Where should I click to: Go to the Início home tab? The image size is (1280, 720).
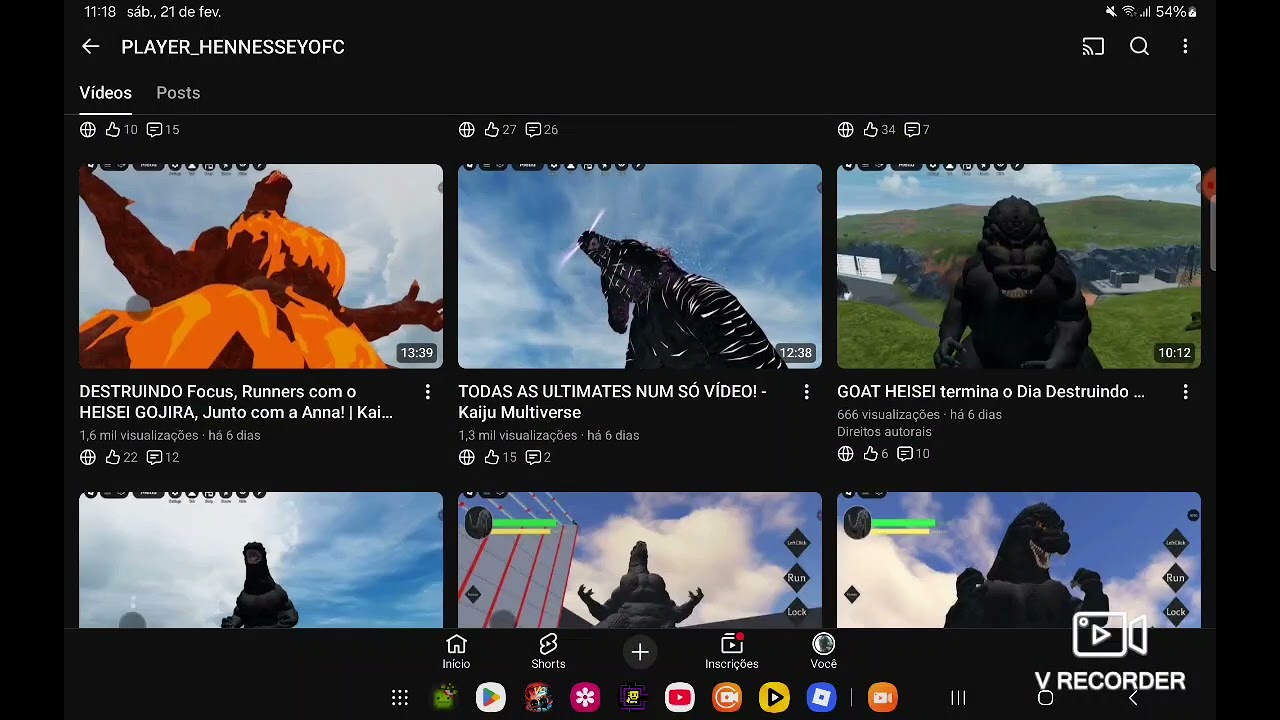[456, 651]
